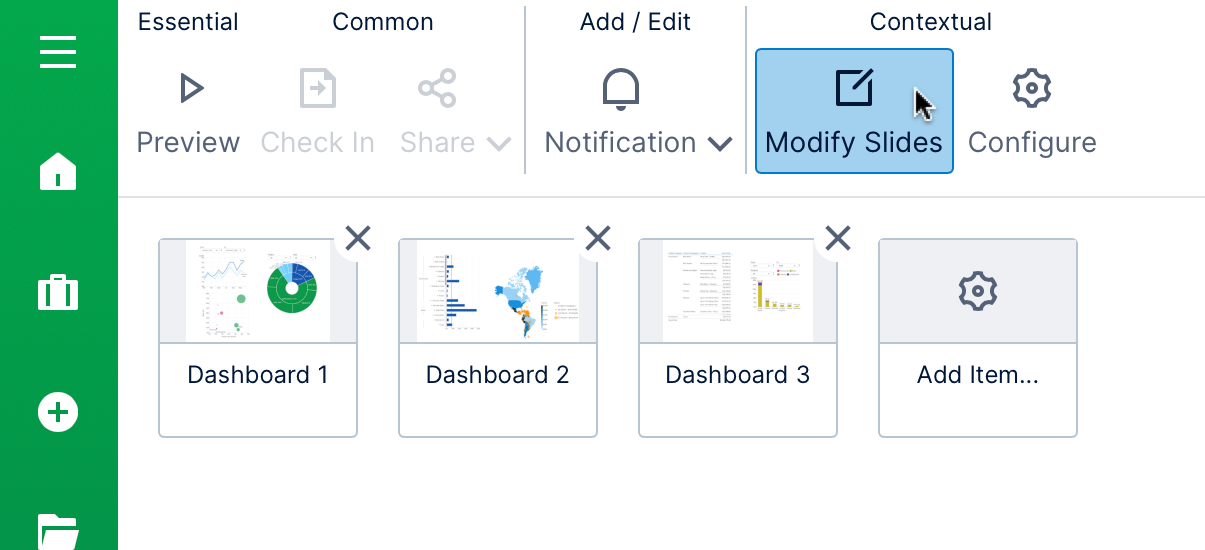This screenshot has height=550, width=1205.
Task: Expand the Notification dropdown arrow
Action: [x=720, y=144]
